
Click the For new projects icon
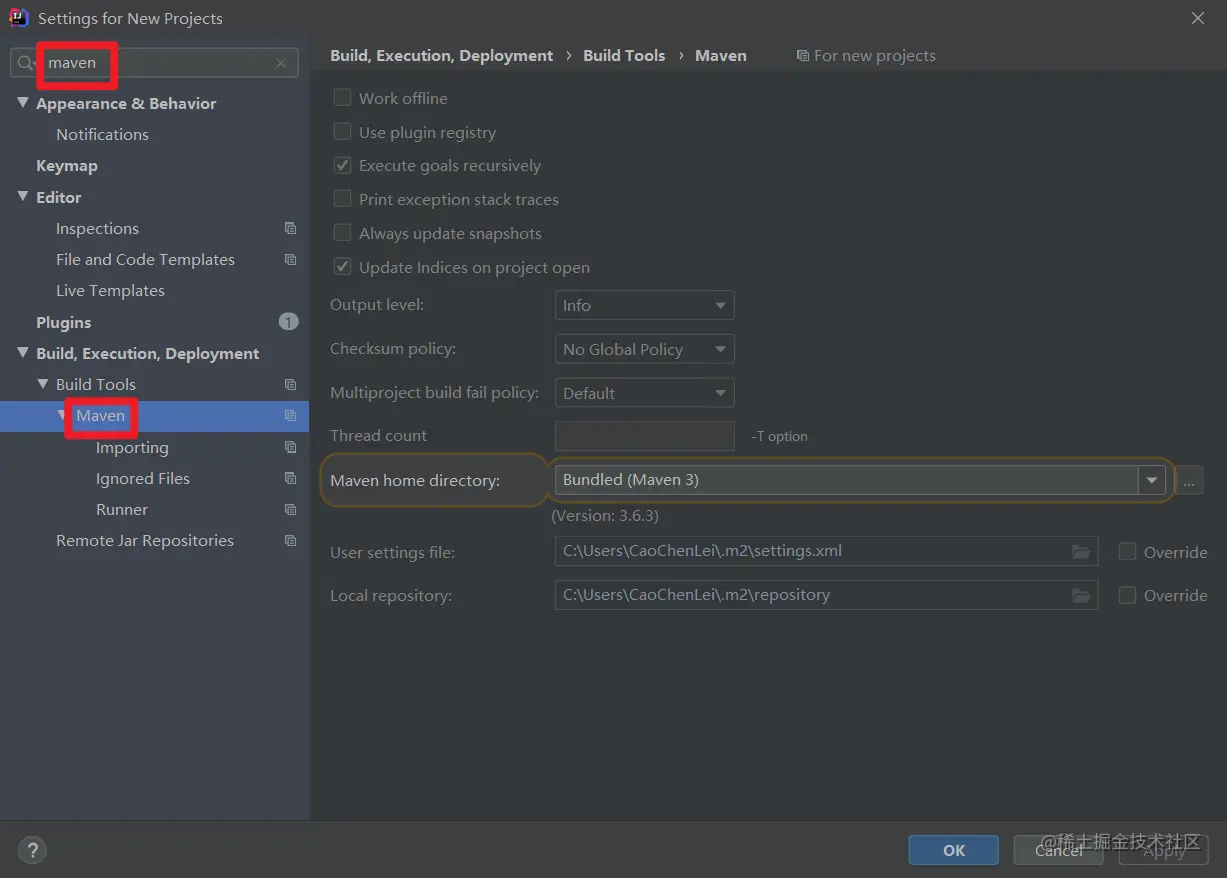802,56
